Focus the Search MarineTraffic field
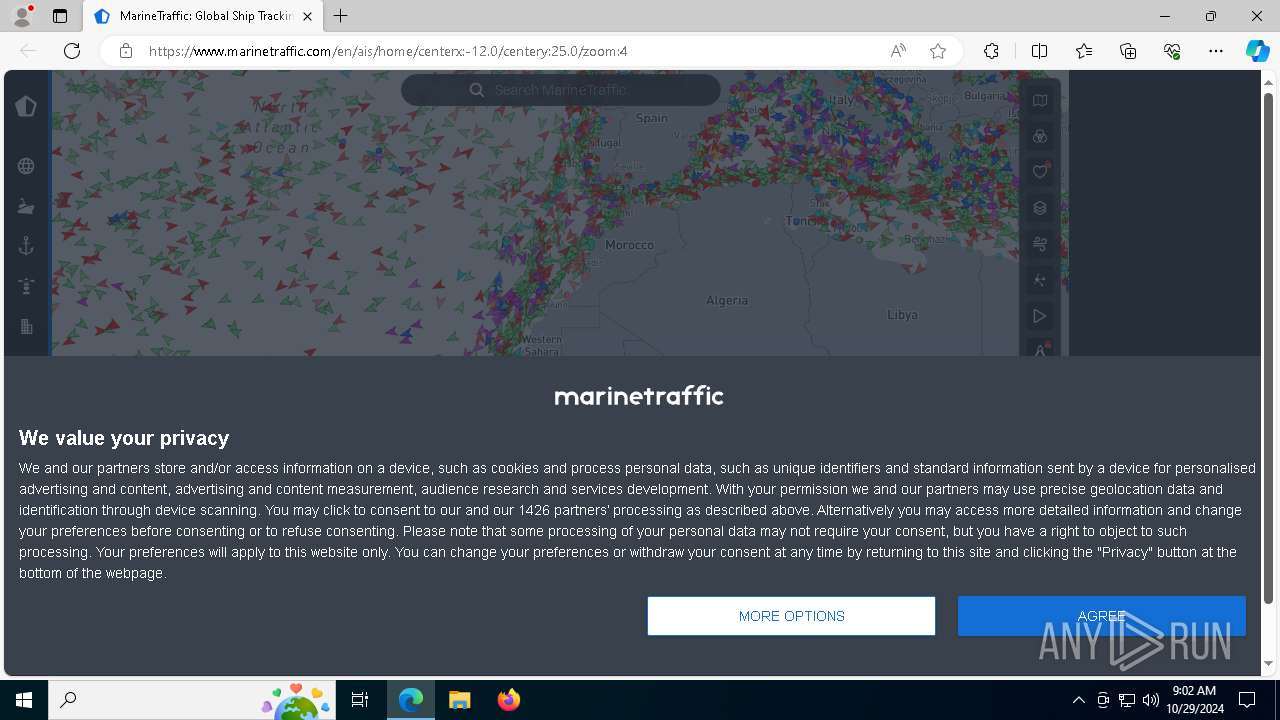 coord(561,90)
